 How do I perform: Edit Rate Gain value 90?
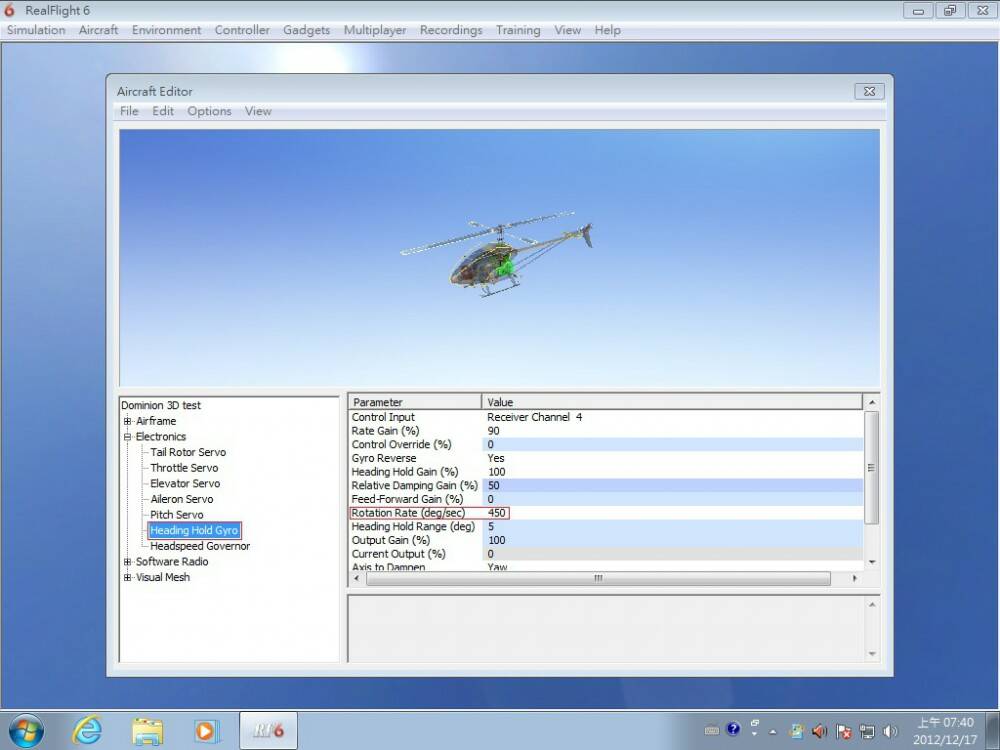[x=672, y=431]
